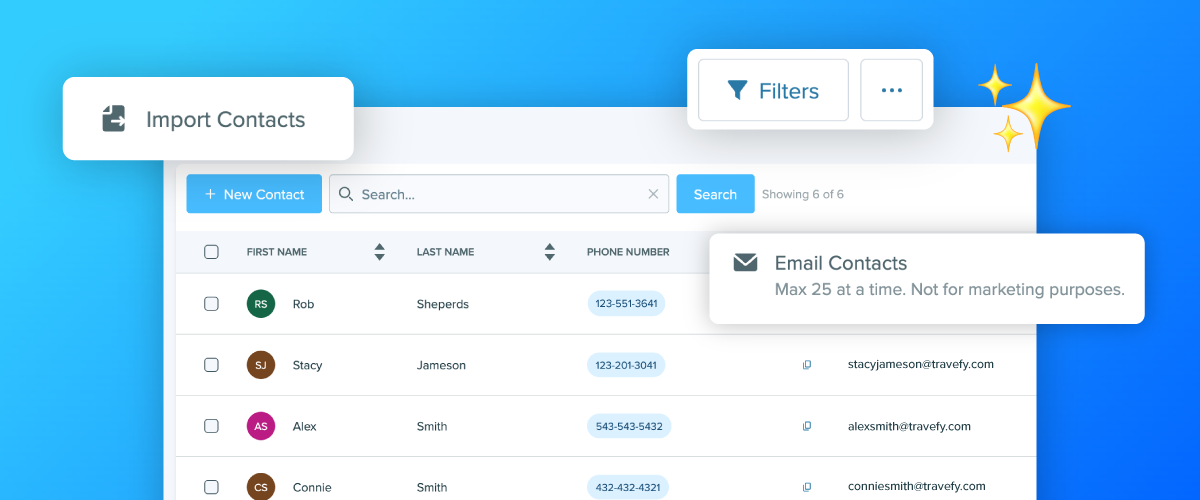This screenshot has height=500, width=1200.
Task: Click the Phone Number column header
Action: 628,252
